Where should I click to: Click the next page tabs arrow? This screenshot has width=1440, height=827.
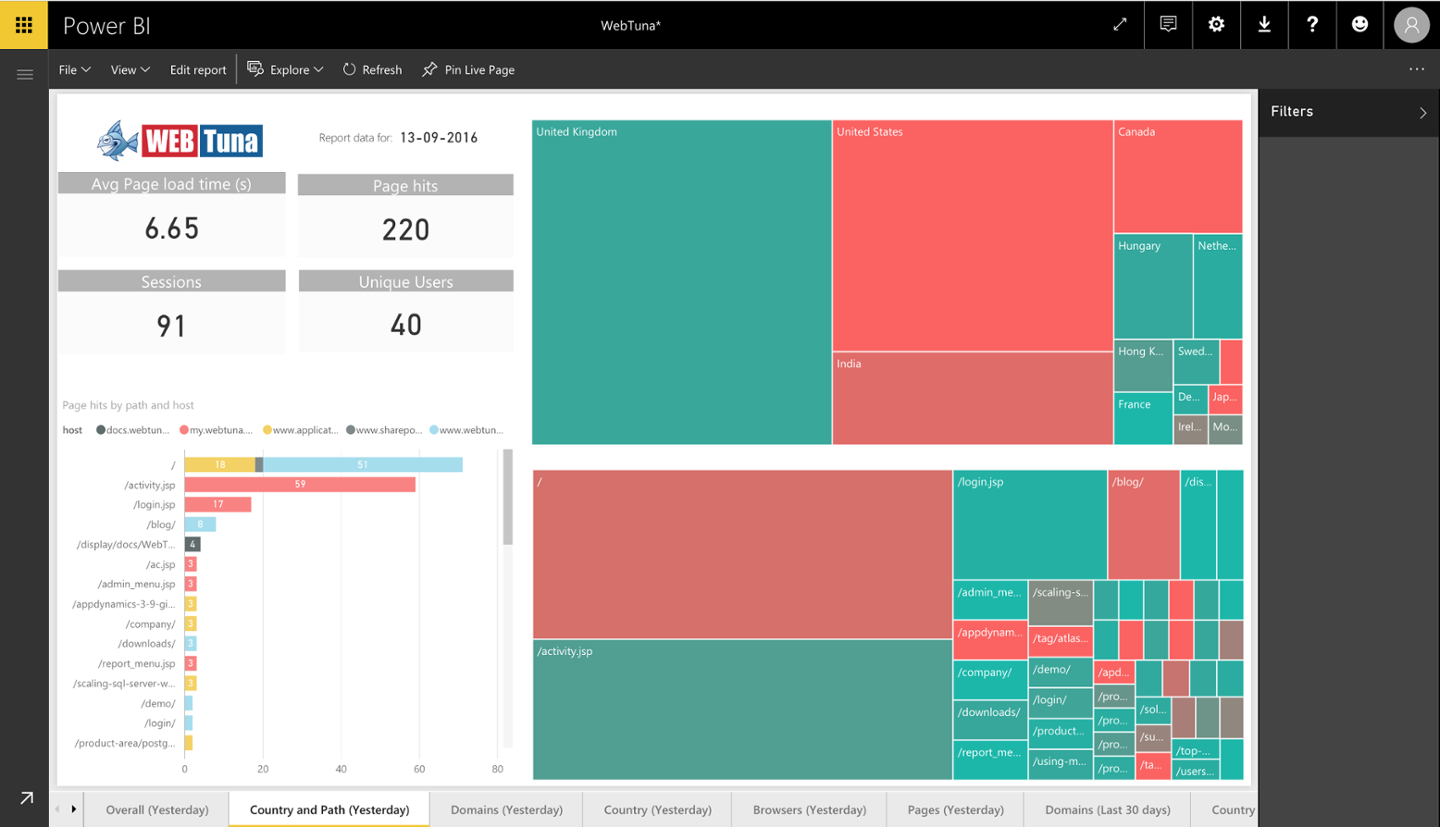73,809
